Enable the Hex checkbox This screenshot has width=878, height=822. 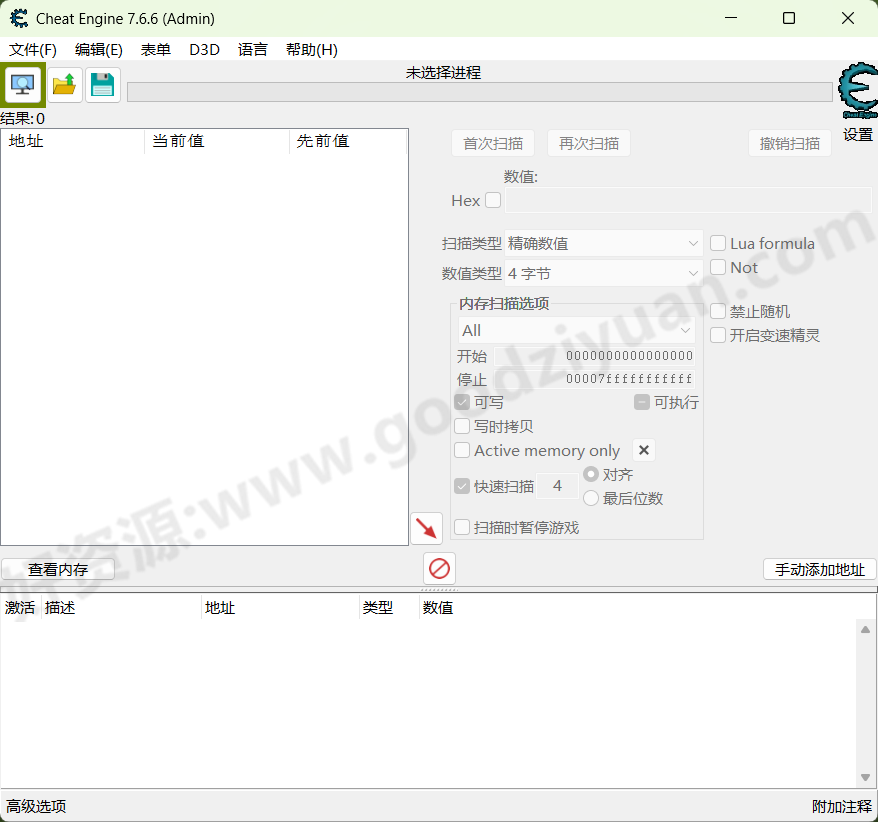(492, 200)
